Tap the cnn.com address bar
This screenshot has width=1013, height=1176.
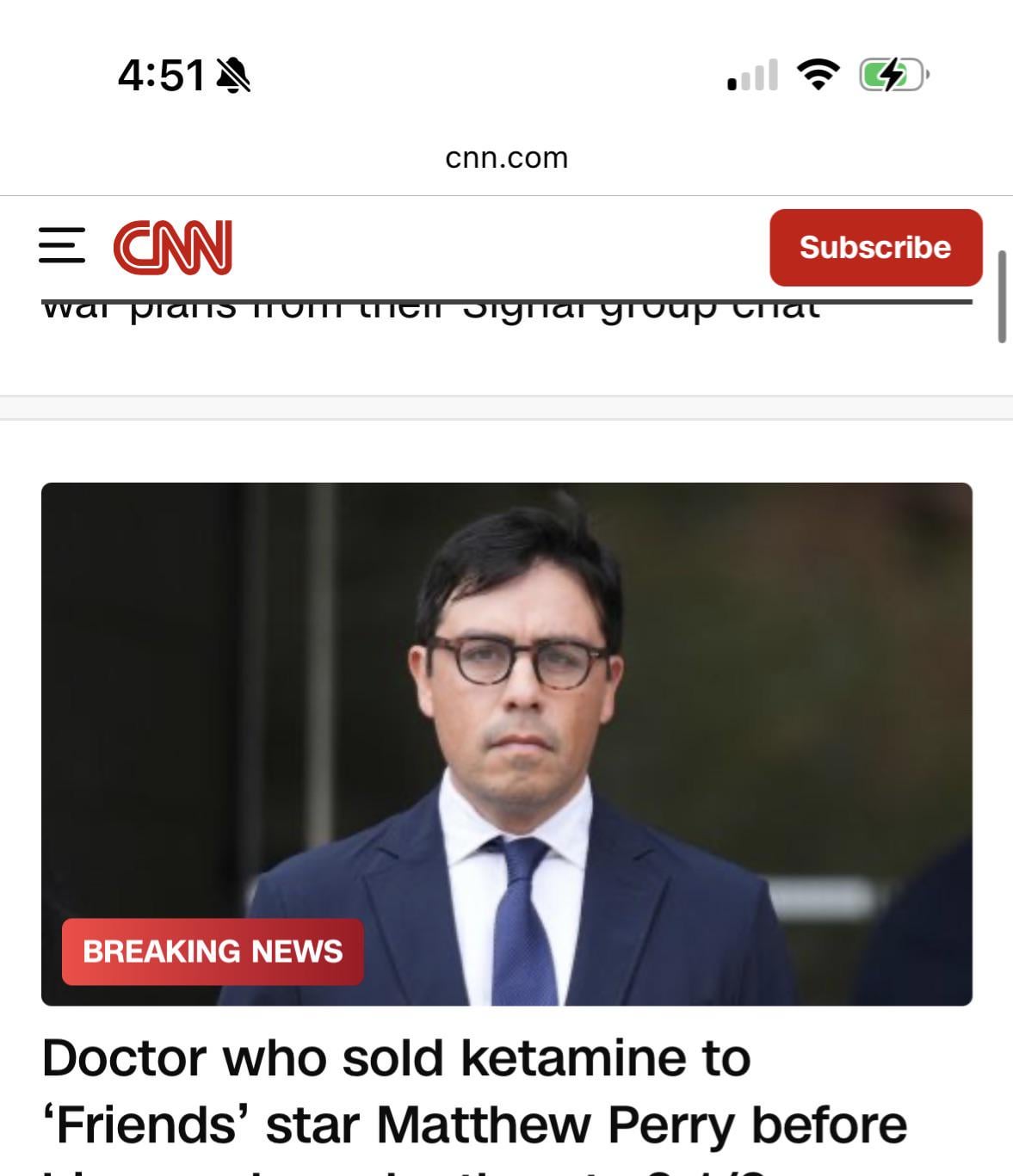[506, 158]
